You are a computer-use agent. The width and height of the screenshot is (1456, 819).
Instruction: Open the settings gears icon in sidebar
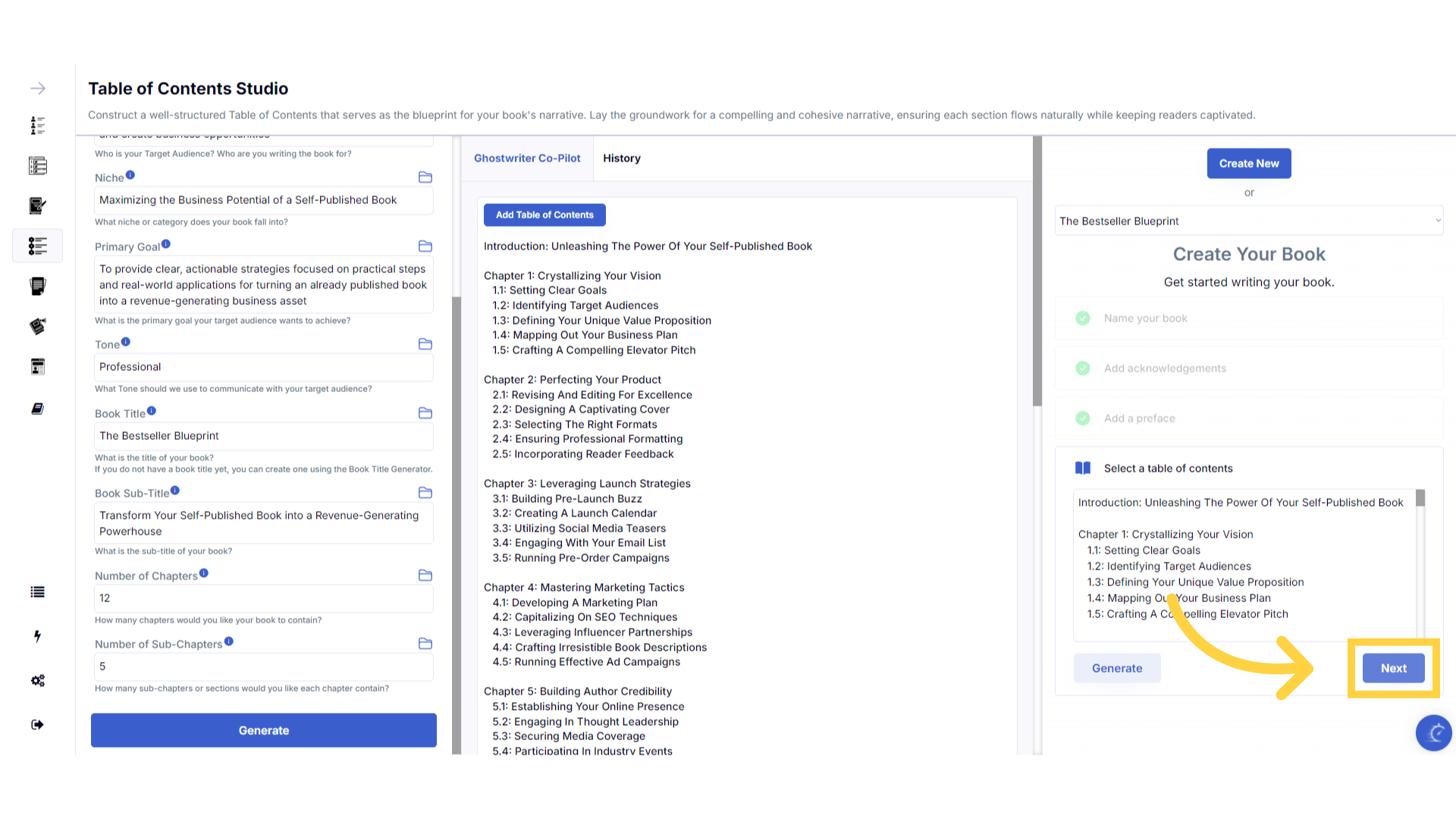coord(38,680)
